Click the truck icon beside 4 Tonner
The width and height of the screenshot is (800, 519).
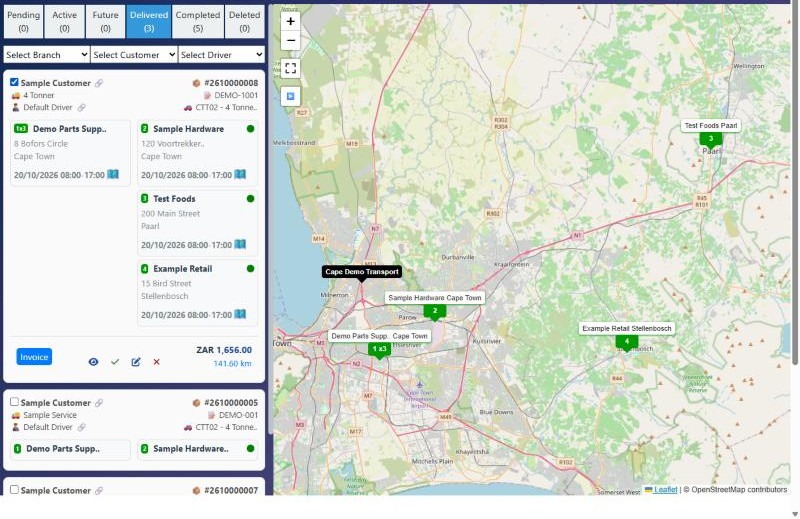16,95
